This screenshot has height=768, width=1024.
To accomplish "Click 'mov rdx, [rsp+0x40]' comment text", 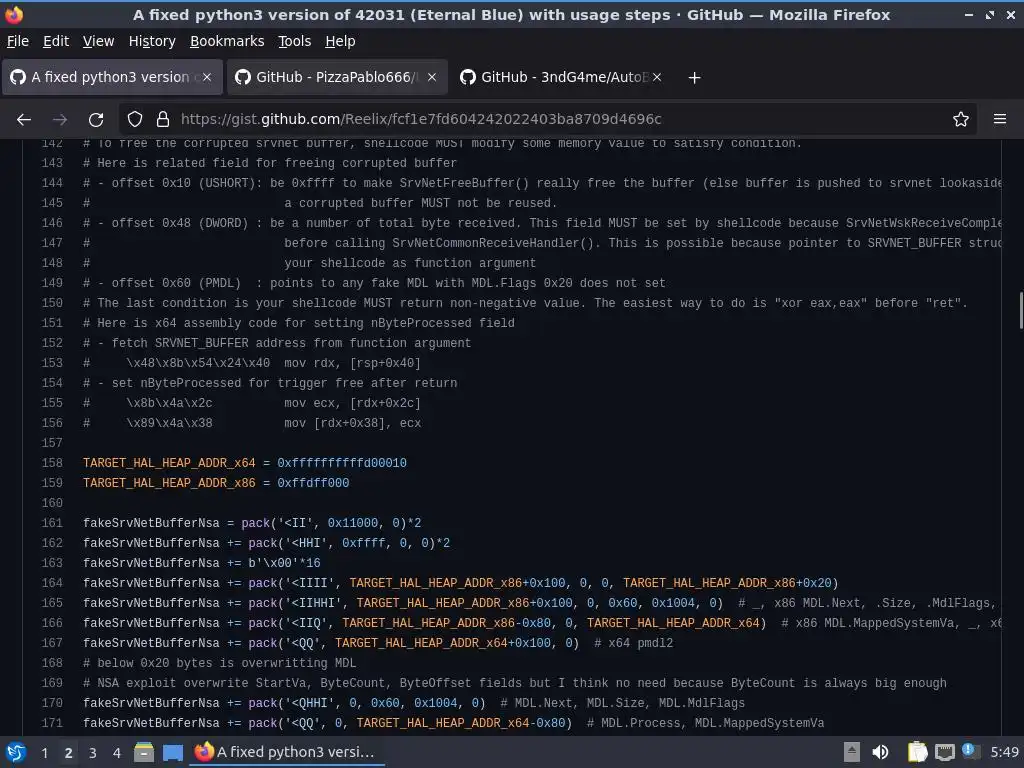I will click(353, 363).
